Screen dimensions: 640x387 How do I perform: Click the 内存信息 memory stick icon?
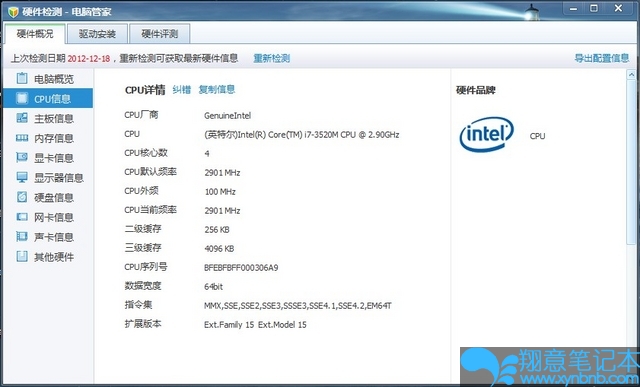22,138
